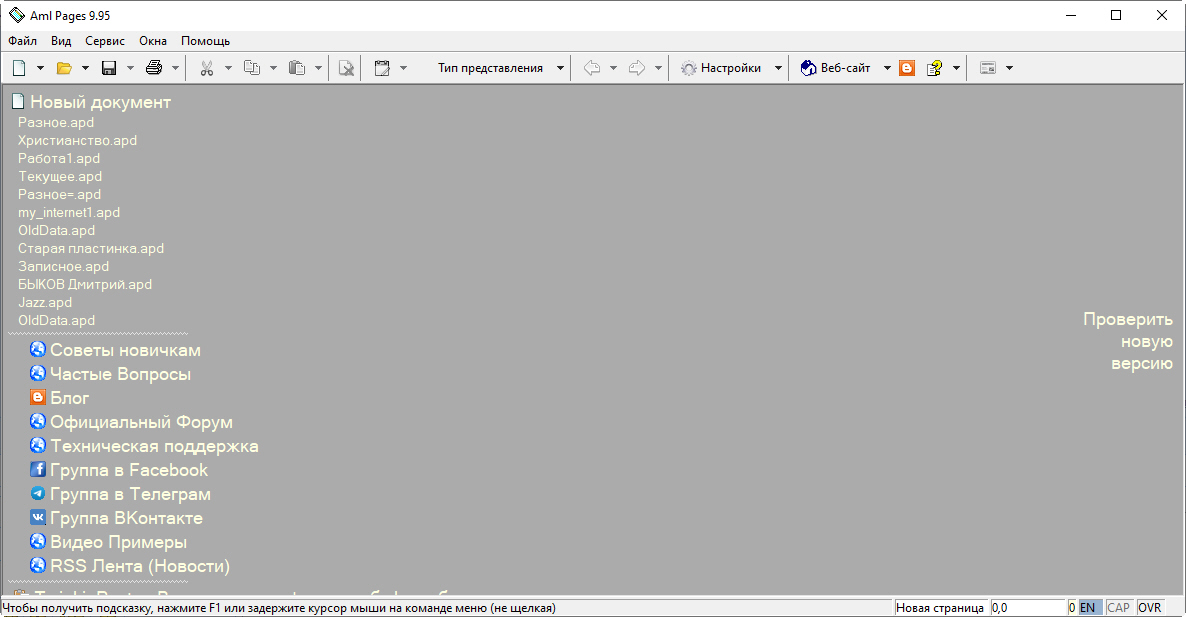The height and width of the screenshot is (617, 1186).
Task: Open the Официальный Форум link
Action: point(141,422)
